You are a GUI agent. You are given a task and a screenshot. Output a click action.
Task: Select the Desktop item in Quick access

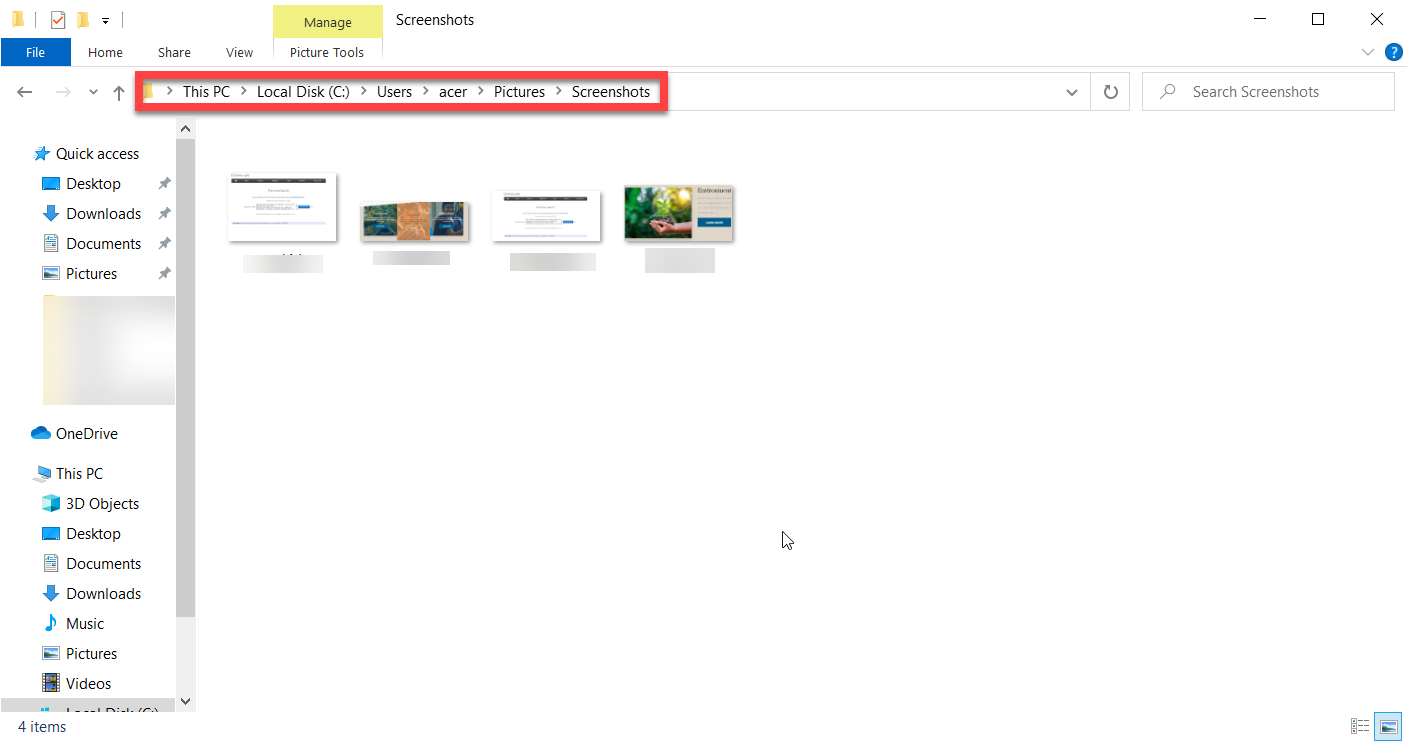tap(93, 183)
